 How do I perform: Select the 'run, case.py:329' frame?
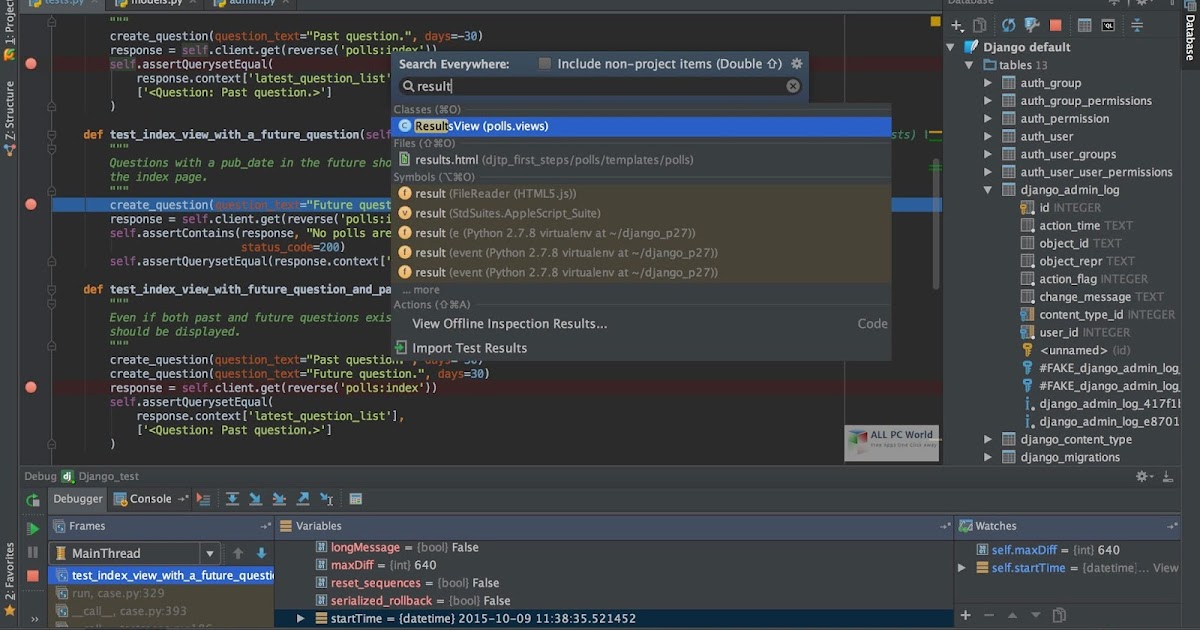coord(161,593)
